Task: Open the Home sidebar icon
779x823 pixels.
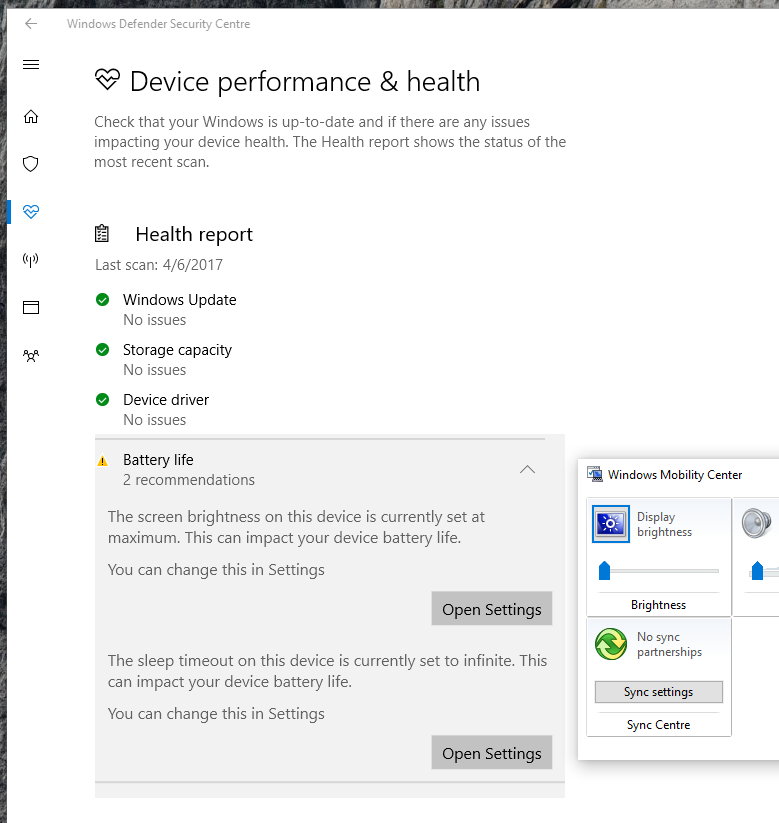Action: (31, 117)
